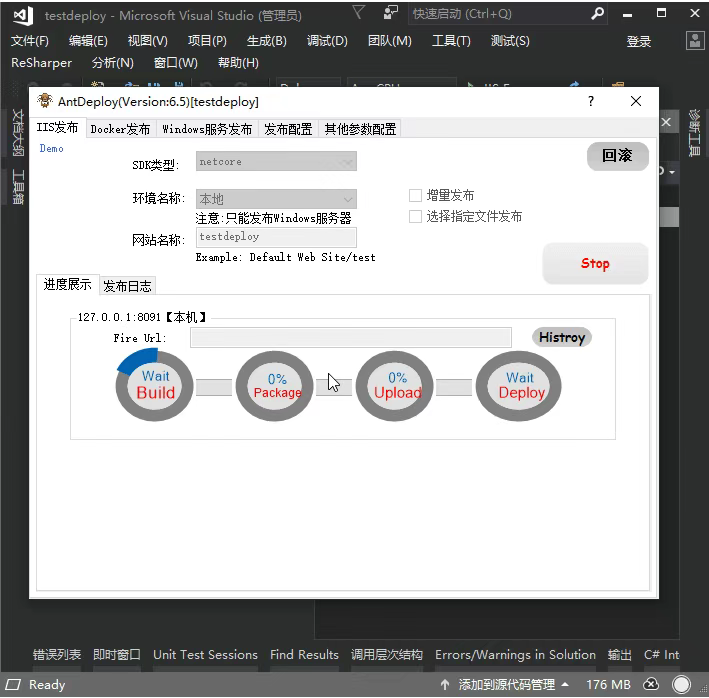Click the Upload stage progress circle
The height and width of the screenshot is (698, 709).
[x=397, y=386]
